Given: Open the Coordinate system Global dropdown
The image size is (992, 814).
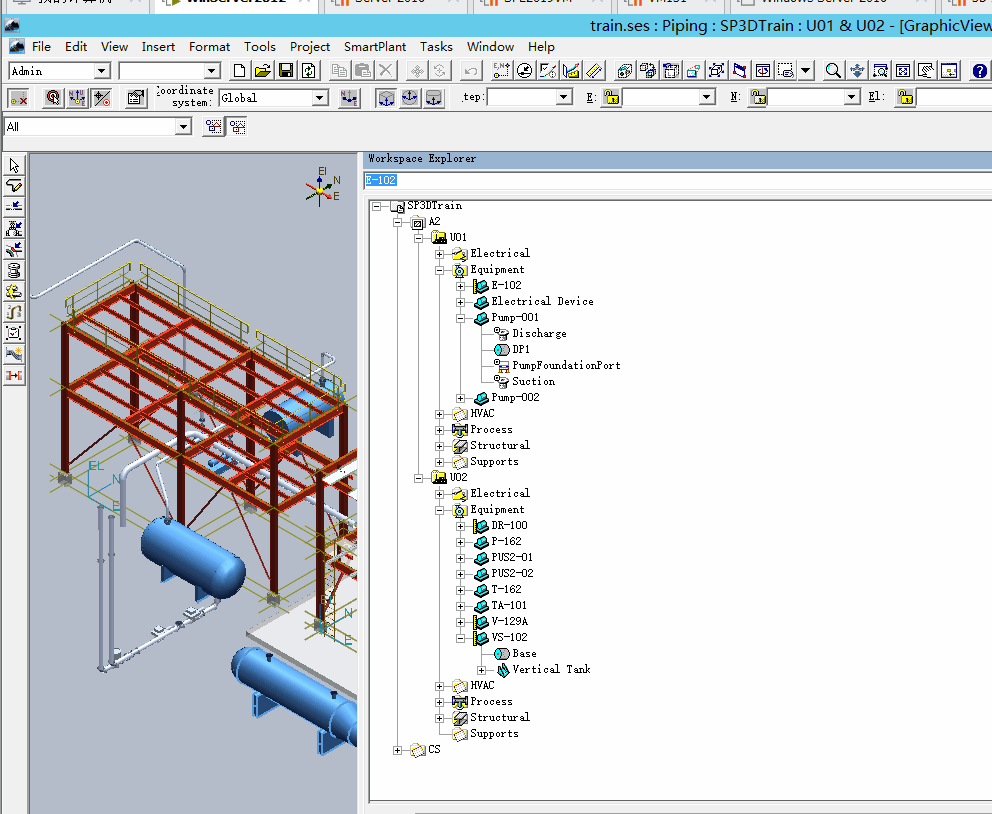Looking at the screenshot, I should 319,98.
